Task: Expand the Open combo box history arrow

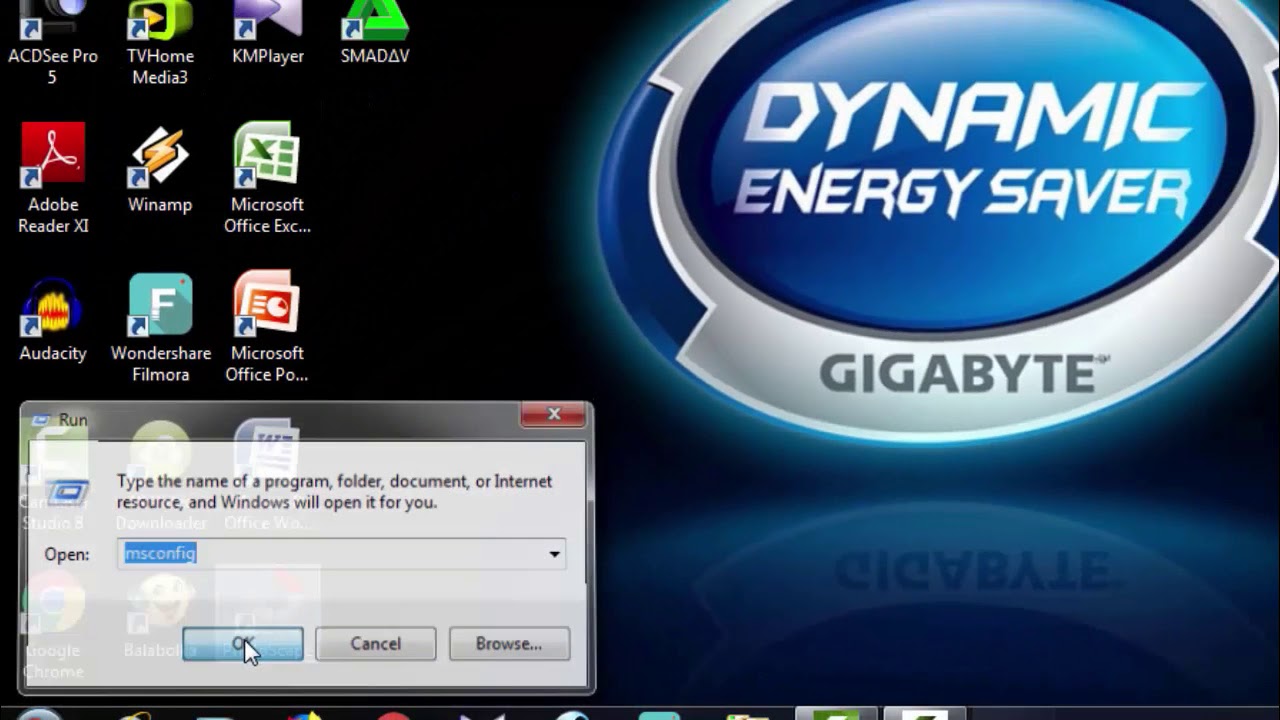Action: pyautogui.click(x=554, y=554)
